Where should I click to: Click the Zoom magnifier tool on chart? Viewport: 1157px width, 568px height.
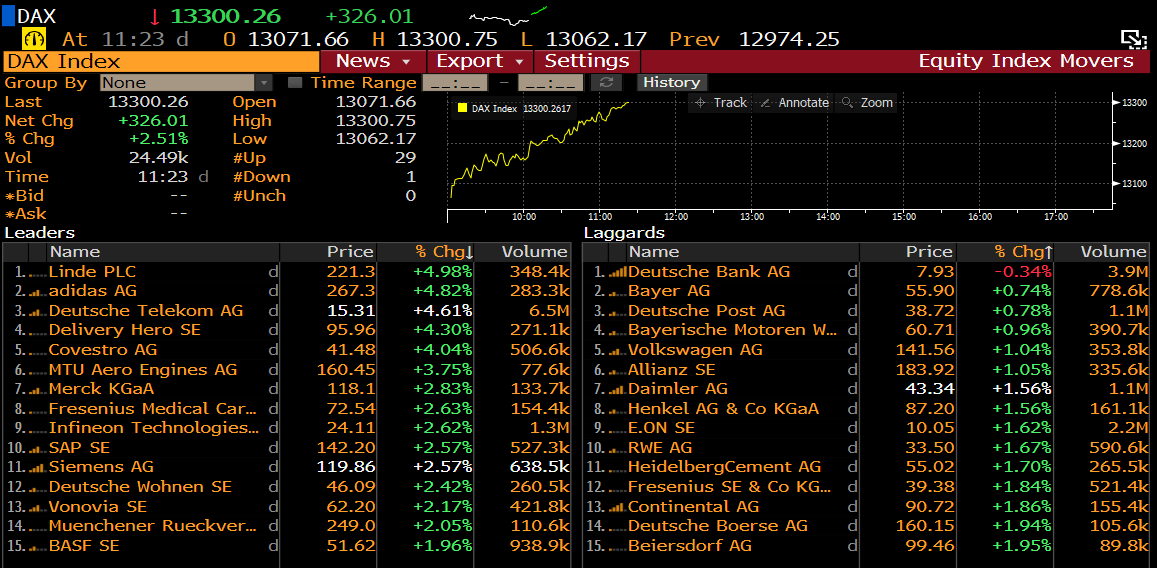click(866, 102)
